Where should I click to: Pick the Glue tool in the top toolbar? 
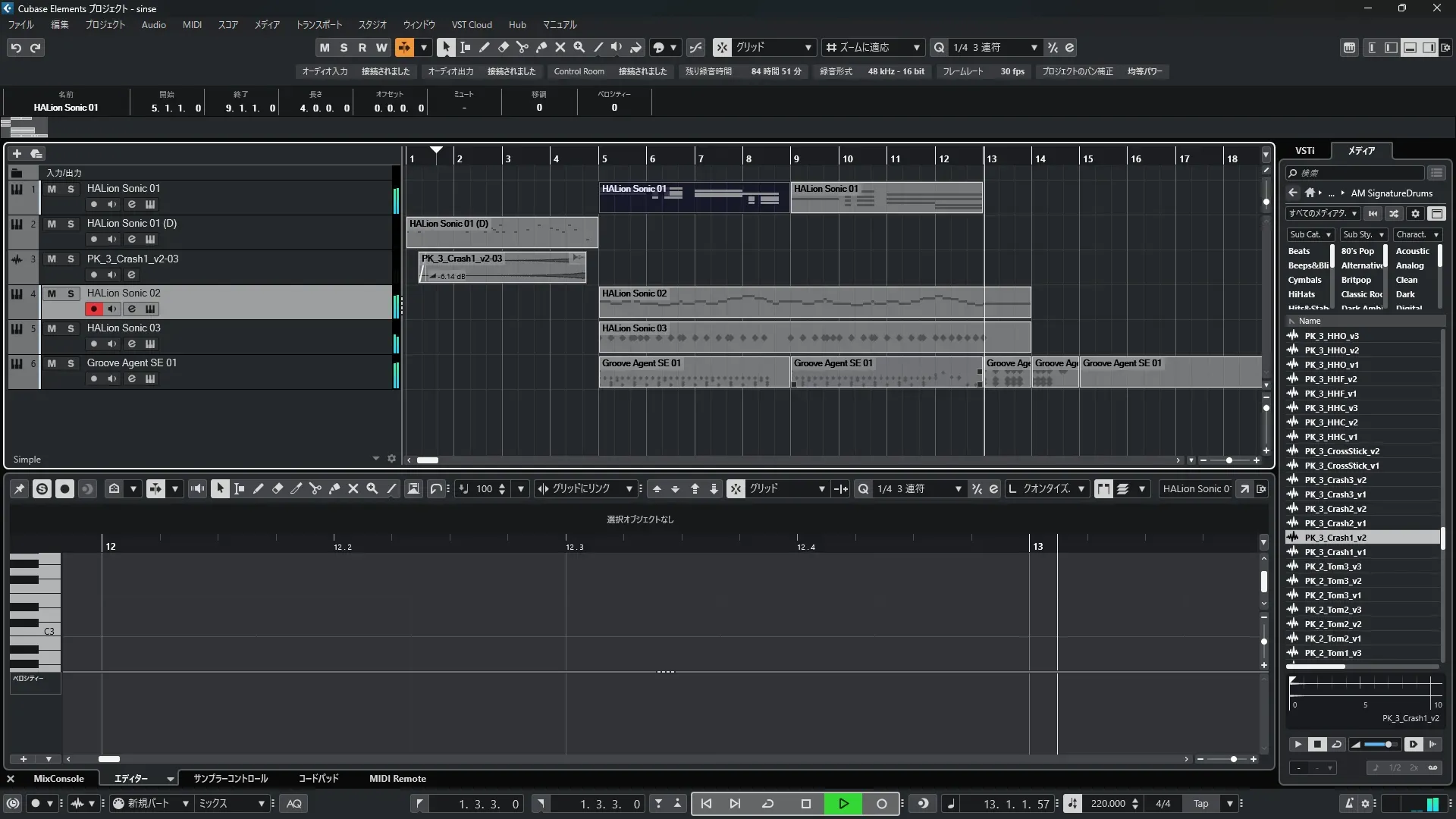point(541,47)
